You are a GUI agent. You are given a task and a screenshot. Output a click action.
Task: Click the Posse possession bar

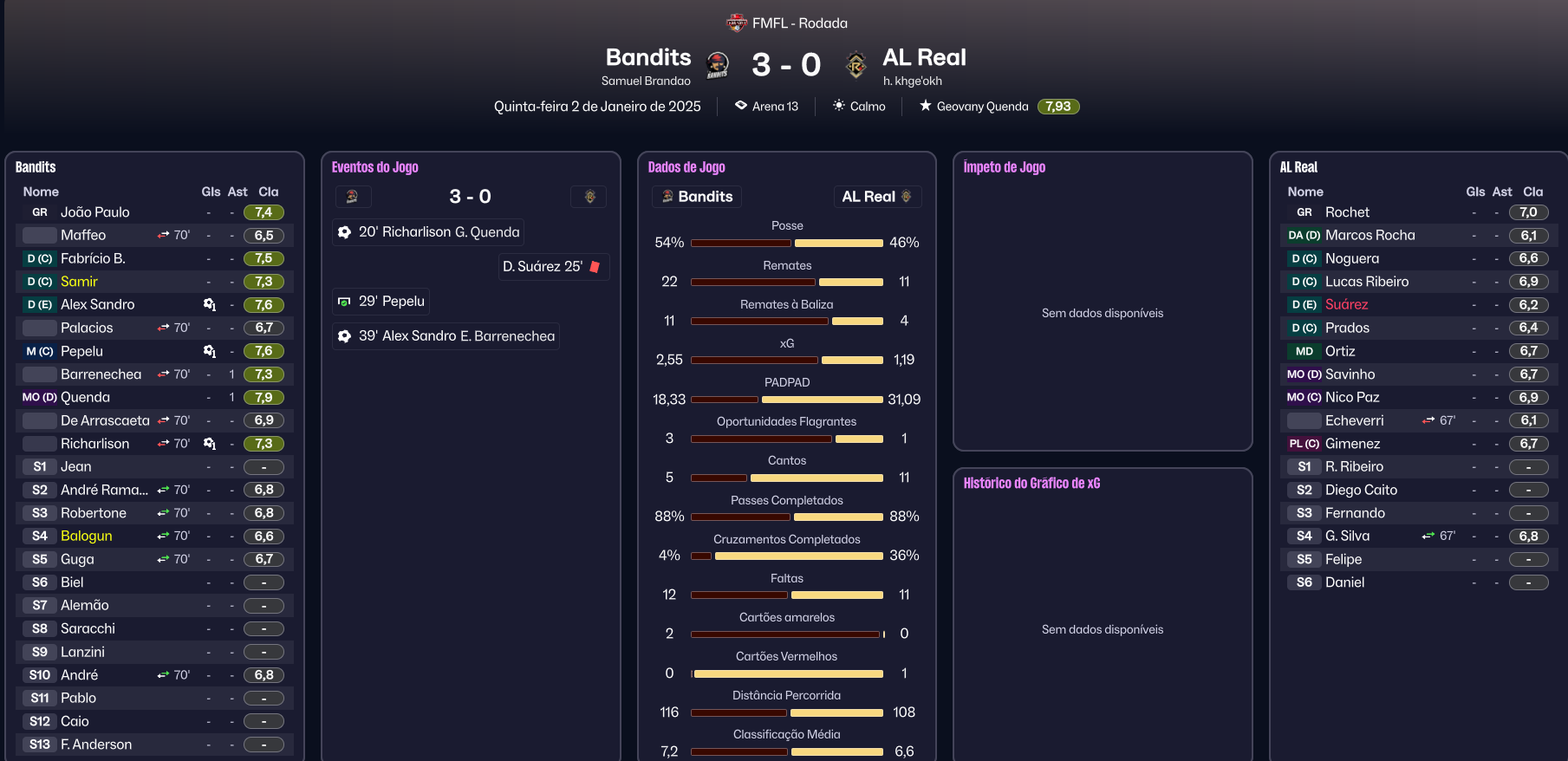tap(786, 243)
